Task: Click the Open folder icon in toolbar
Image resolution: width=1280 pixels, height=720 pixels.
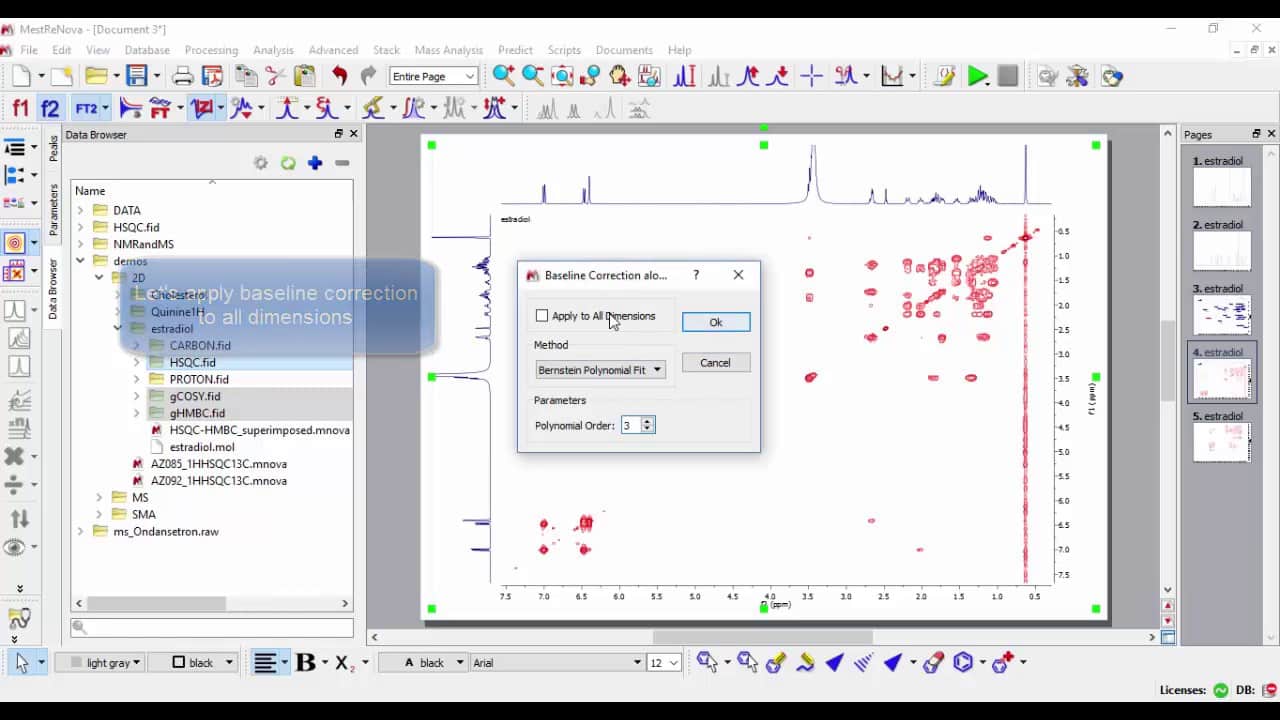Action: [x=96, y=76]
